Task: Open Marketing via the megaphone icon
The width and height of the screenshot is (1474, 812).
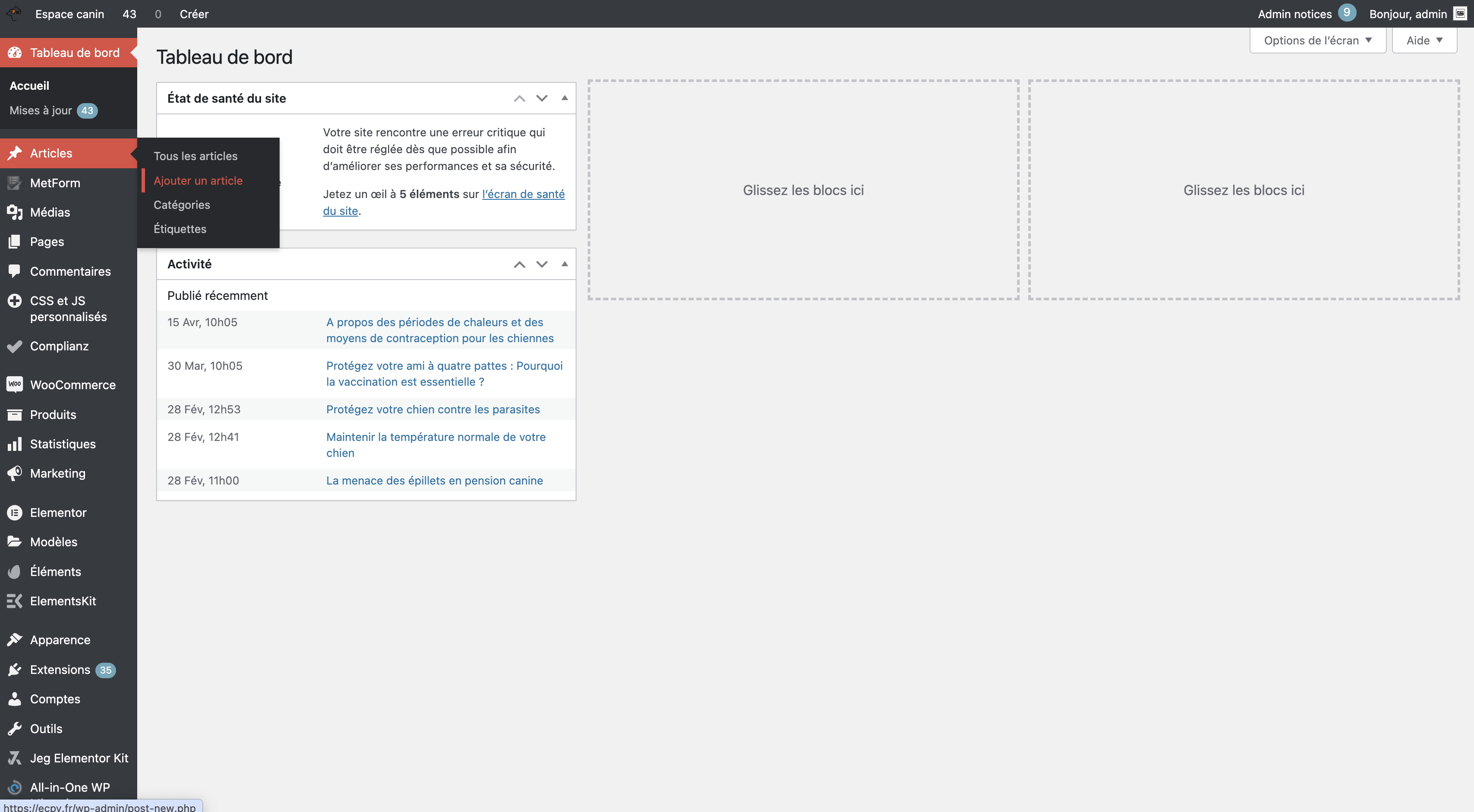Action: tap(14, 473)
